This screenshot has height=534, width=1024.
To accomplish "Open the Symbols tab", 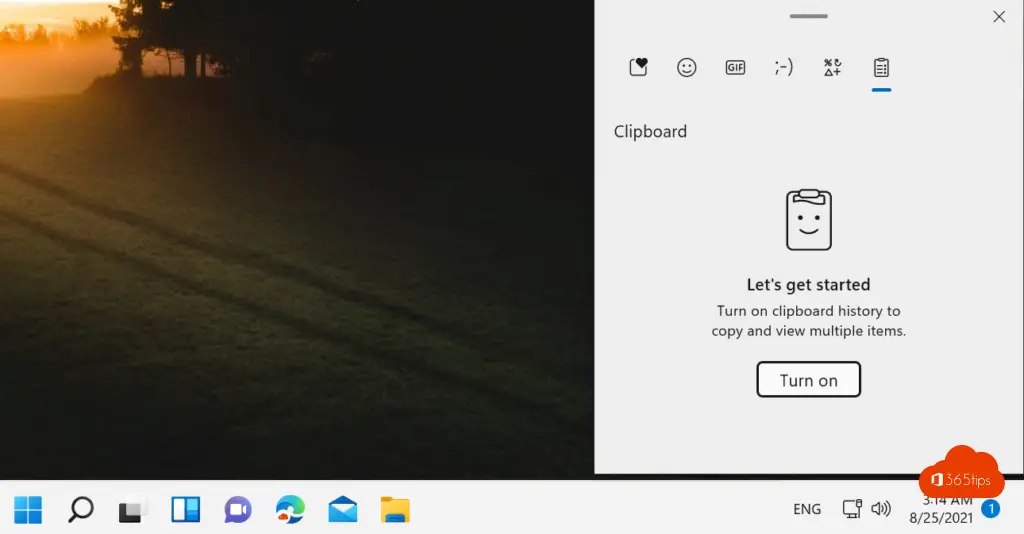I will [832, 67].
